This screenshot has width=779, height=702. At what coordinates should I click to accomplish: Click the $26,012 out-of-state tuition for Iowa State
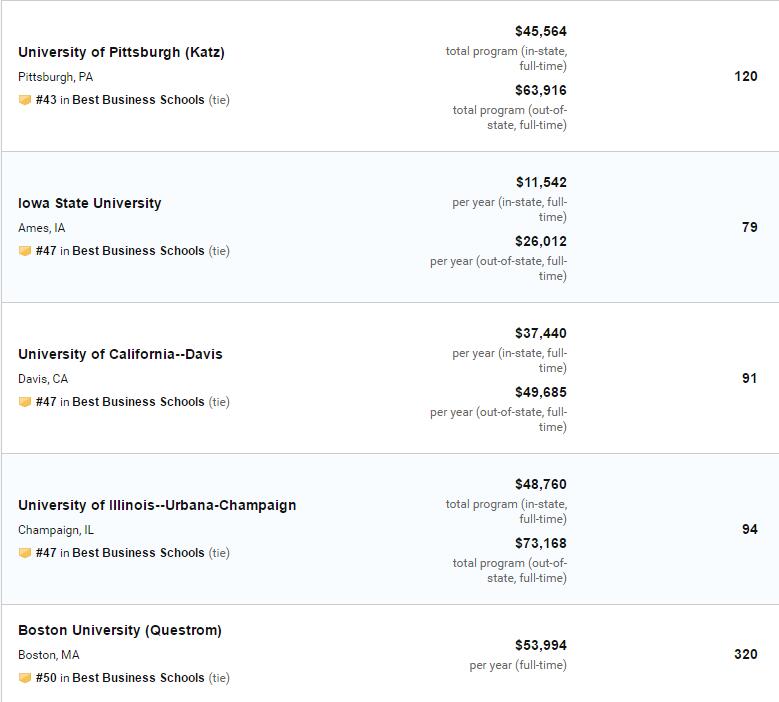click(541, 241)
